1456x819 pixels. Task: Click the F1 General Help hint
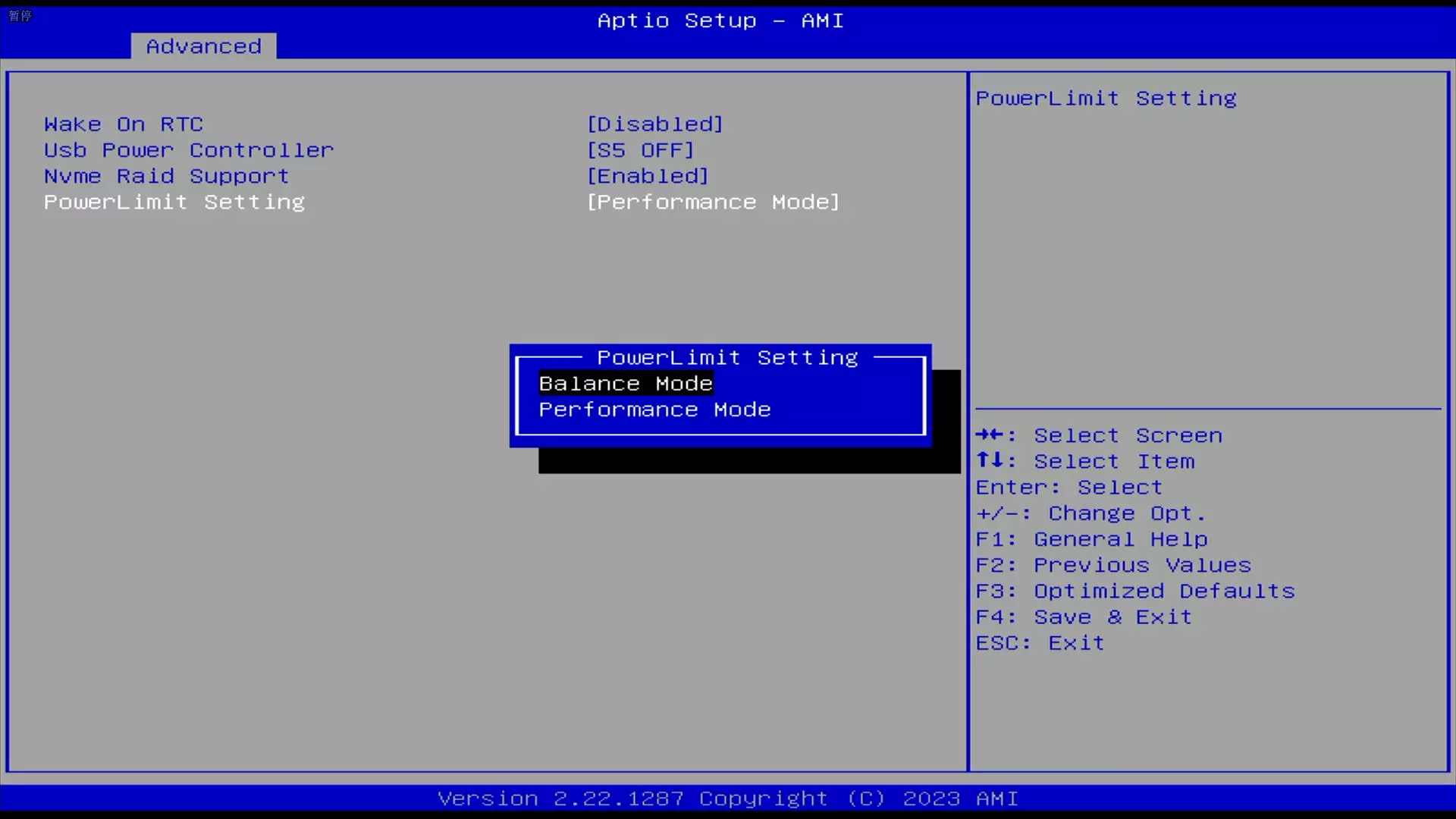(x=1092, y=539)
